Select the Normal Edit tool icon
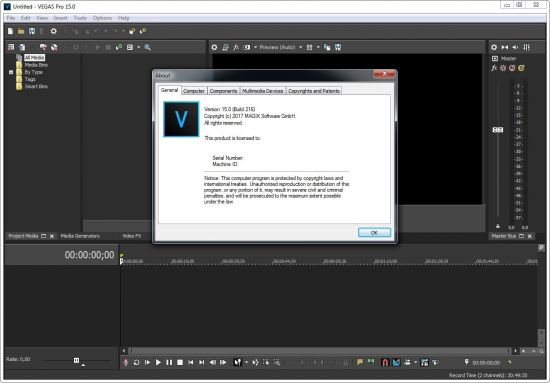This screenshot has height=383, width=550. click(237, 362)
